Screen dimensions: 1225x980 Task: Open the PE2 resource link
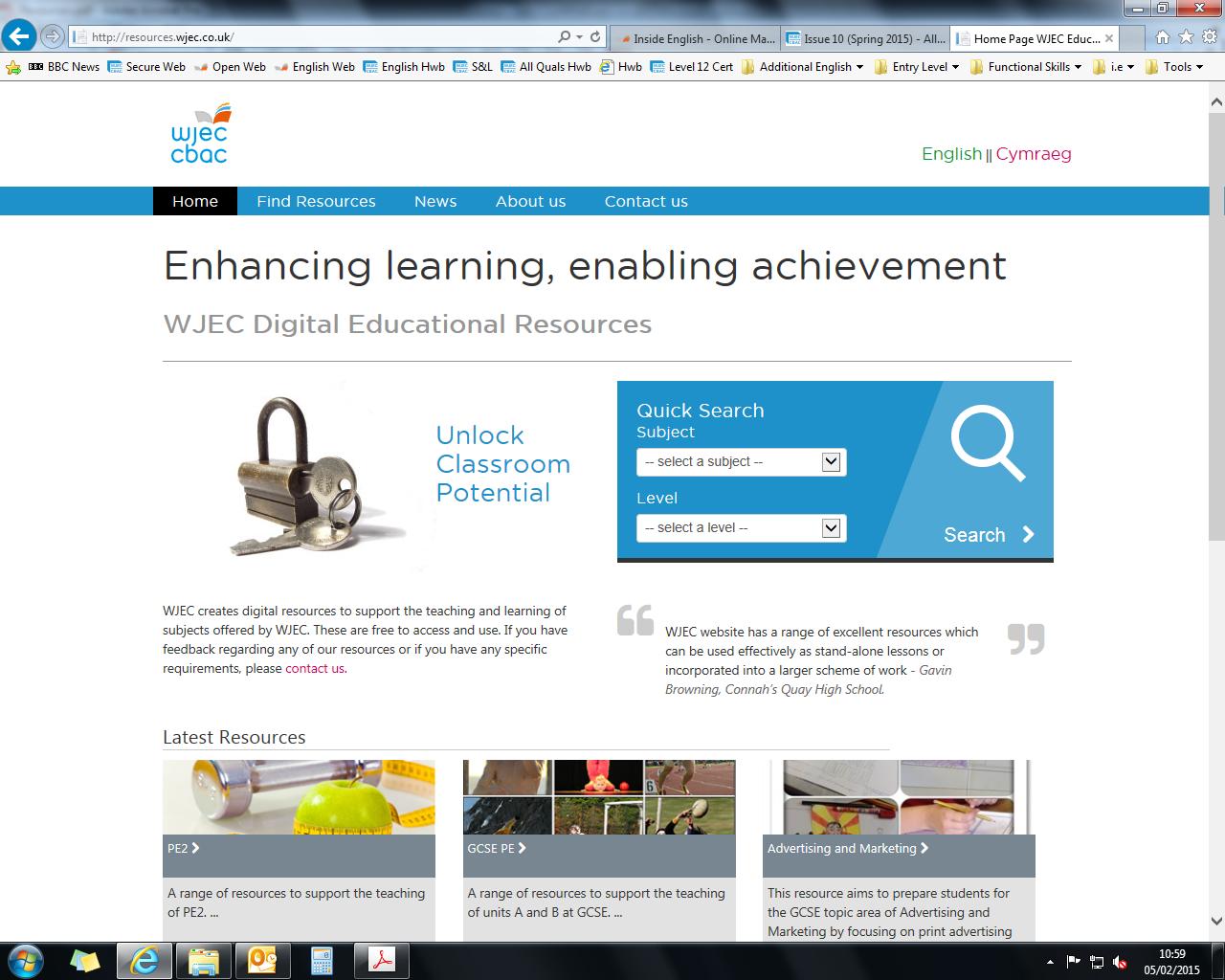(183, 848)
